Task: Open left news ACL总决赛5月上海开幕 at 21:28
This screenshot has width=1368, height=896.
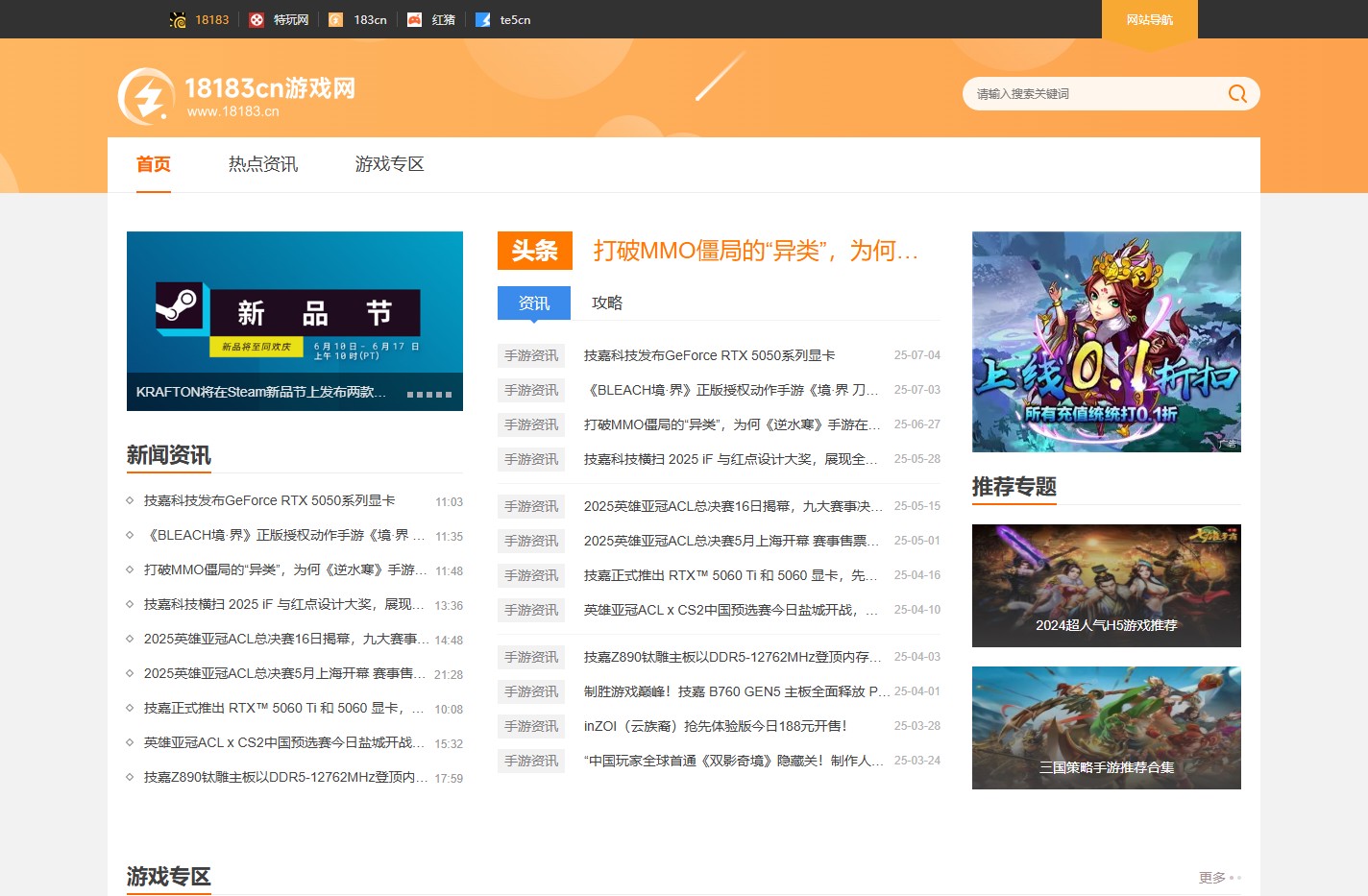Action: [284, 673]
